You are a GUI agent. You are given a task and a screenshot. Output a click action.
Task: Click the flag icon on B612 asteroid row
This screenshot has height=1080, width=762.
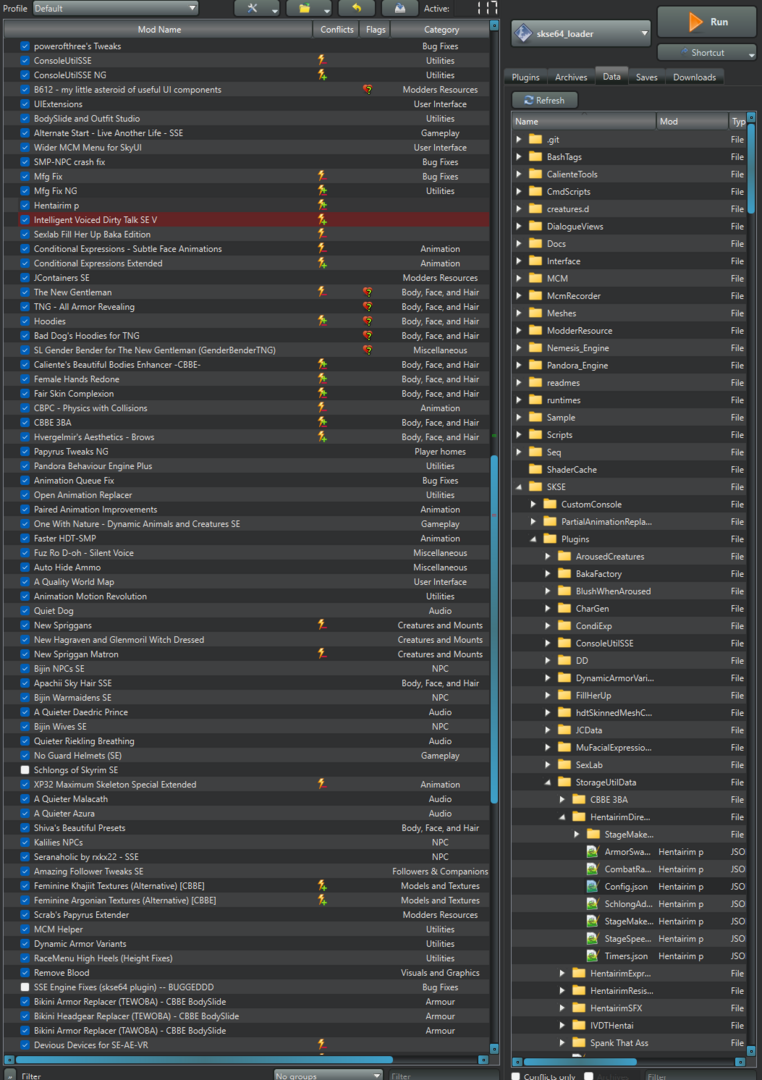tap(368, 90)
